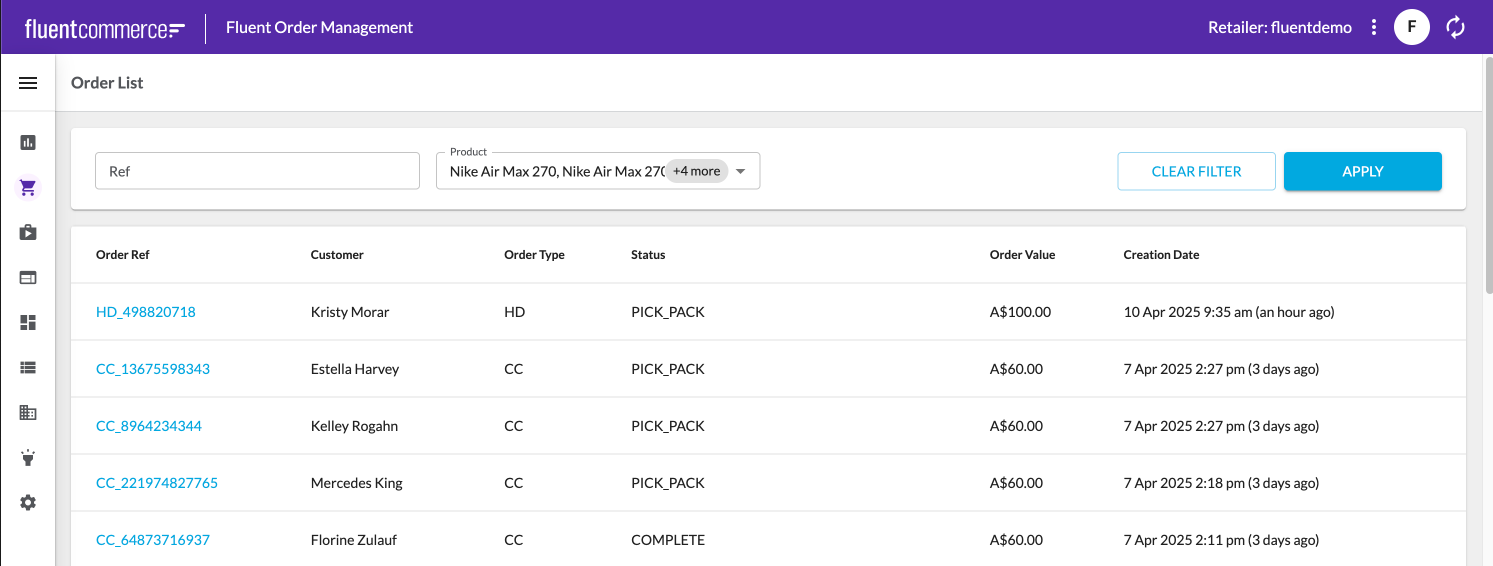This screenshot has height=566, width=1493.
Task: Expand the Product filter dropdown arrow
Action: pos(741,171)
